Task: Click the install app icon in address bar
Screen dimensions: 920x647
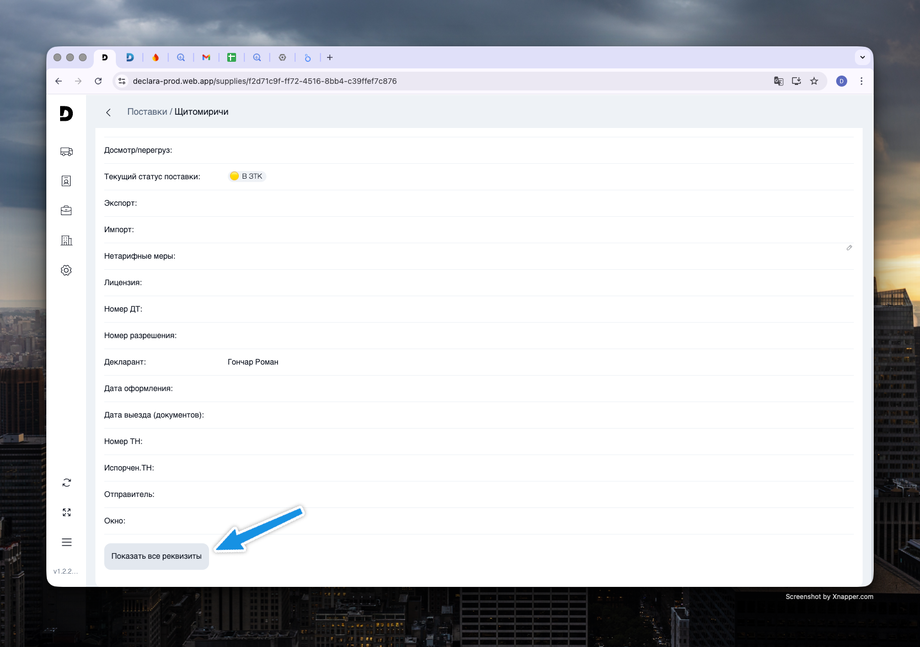Action: click(796, 81)
